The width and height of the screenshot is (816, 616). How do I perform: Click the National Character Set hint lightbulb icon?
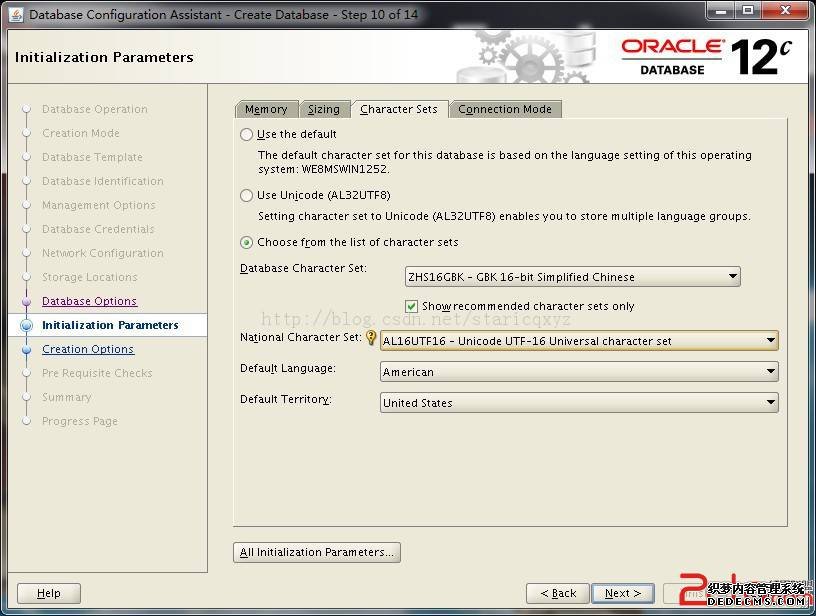click(371, 338)
